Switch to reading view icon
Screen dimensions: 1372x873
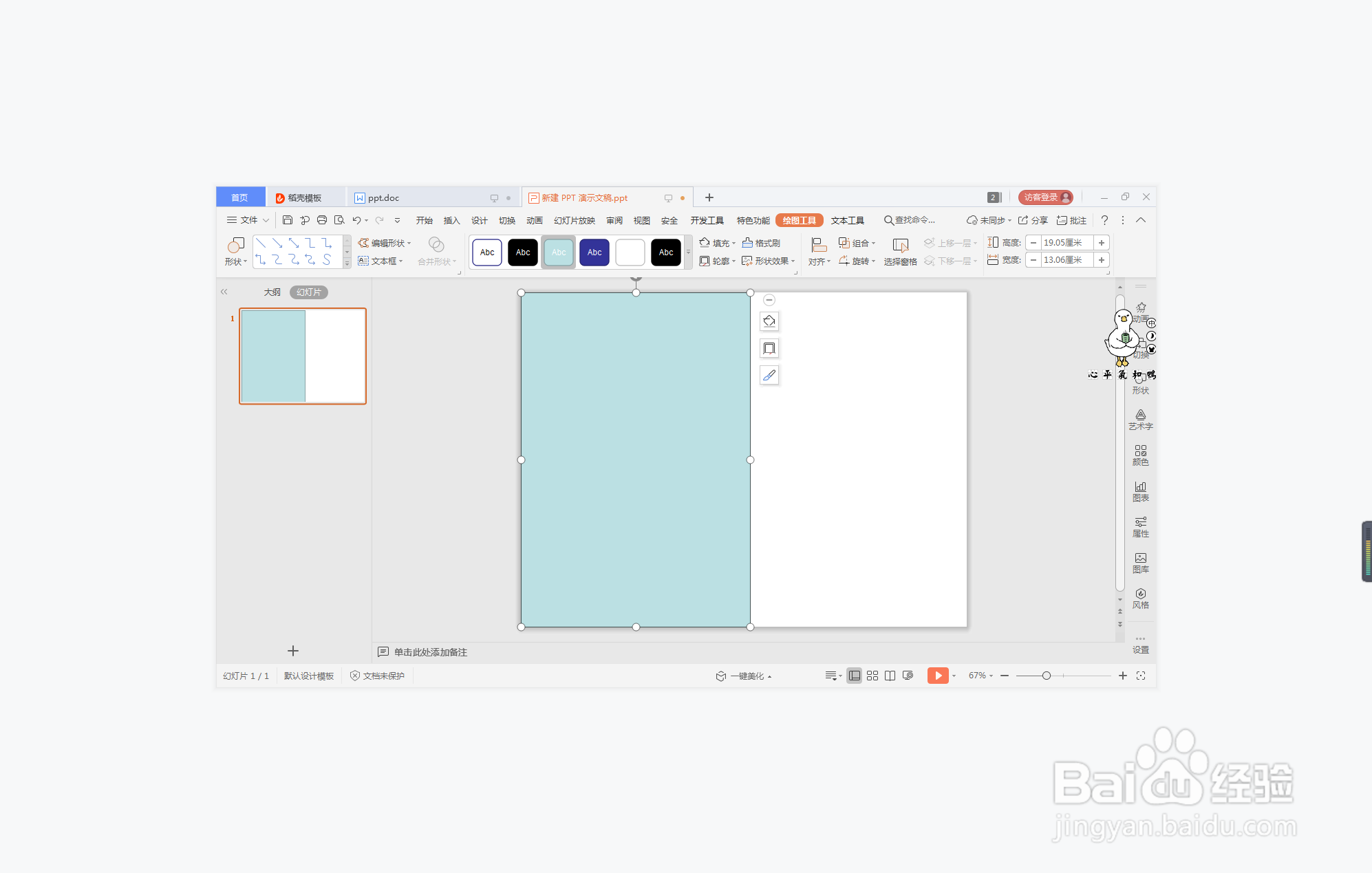click(x=890, y=676)
